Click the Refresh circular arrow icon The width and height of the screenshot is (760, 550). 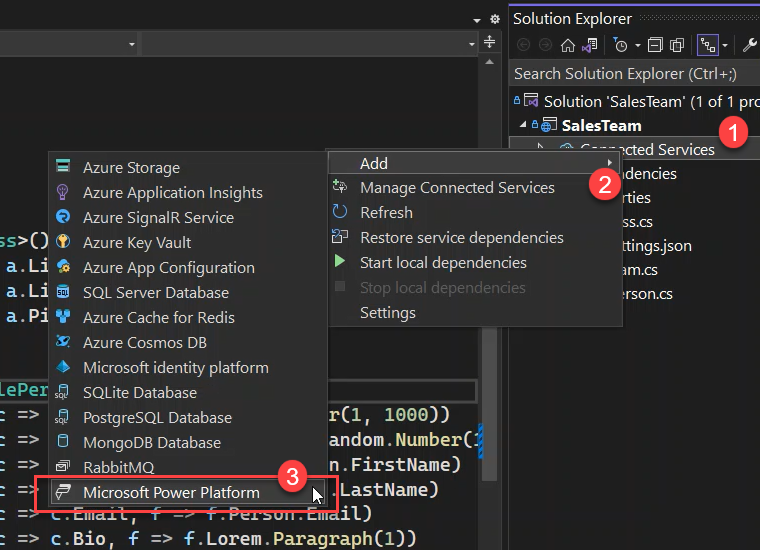340,211
